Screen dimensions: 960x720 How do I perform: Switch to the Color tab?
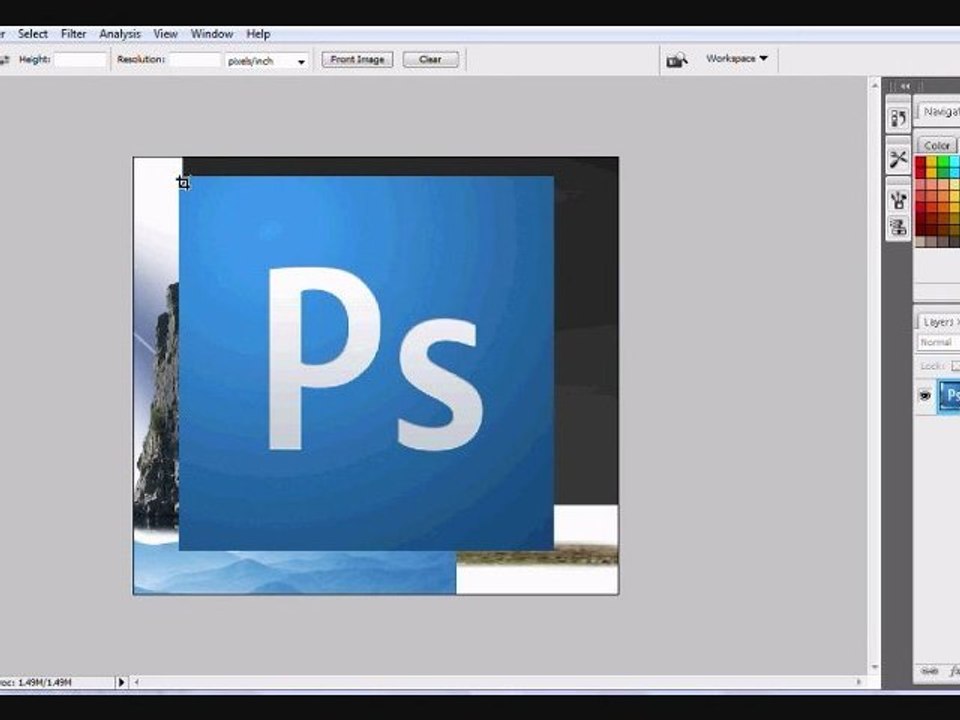click(x=937, y=145)
